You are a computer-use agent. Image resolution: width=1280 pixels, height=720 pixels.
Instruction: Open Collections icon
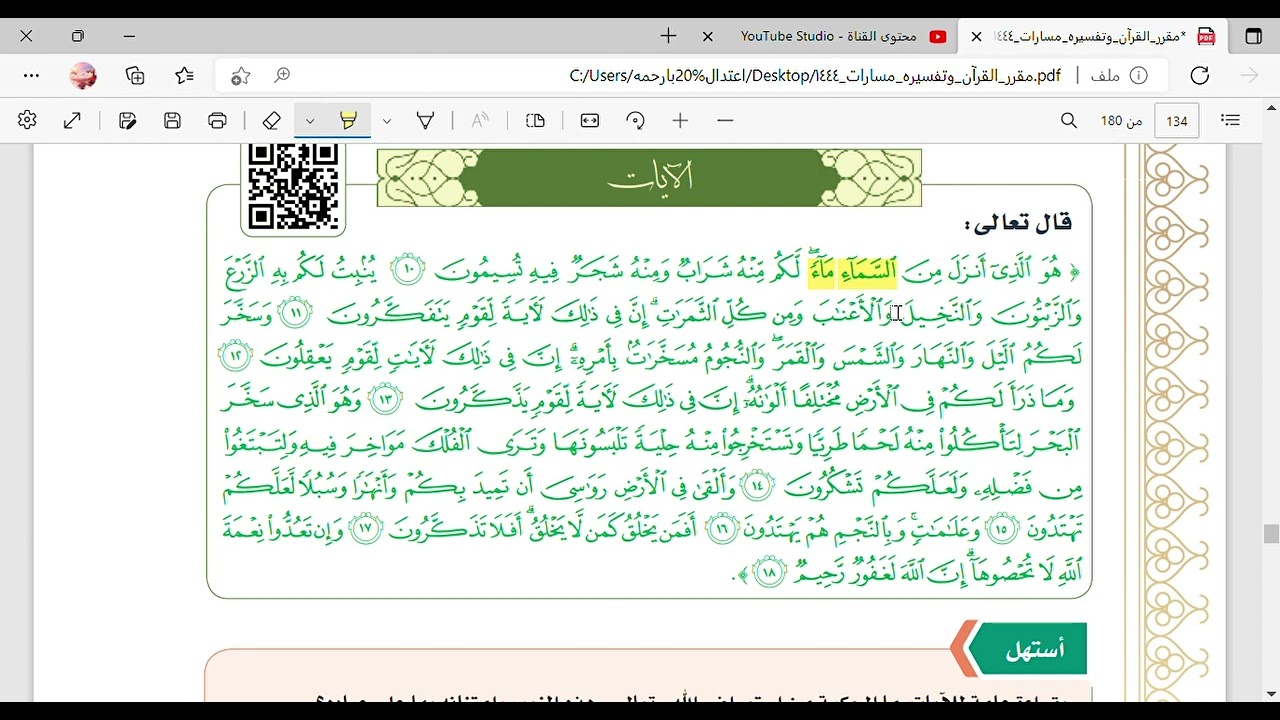click(135, 75)
